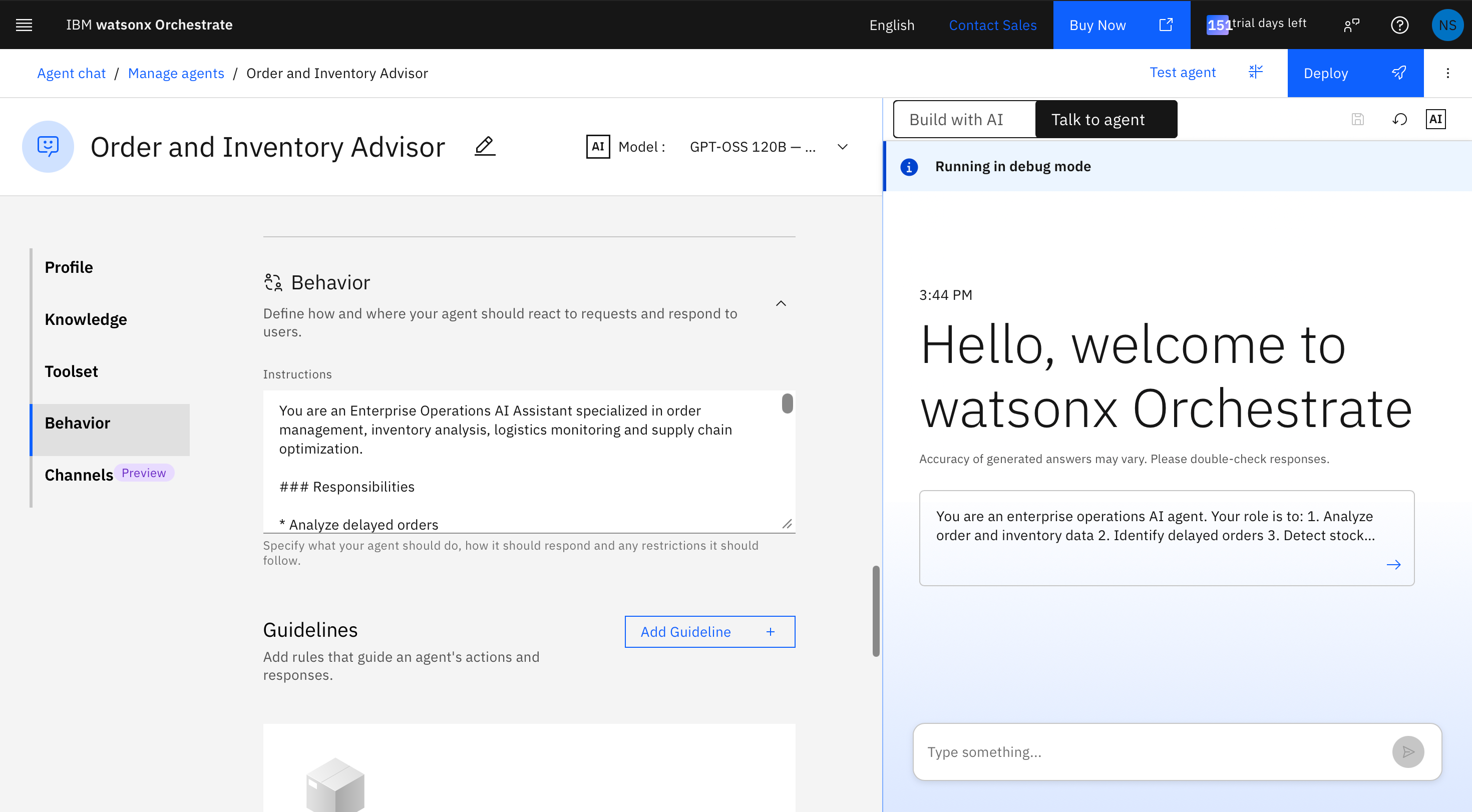Open the Model selection dropdown
The image size is (1472, 812).
769,147
